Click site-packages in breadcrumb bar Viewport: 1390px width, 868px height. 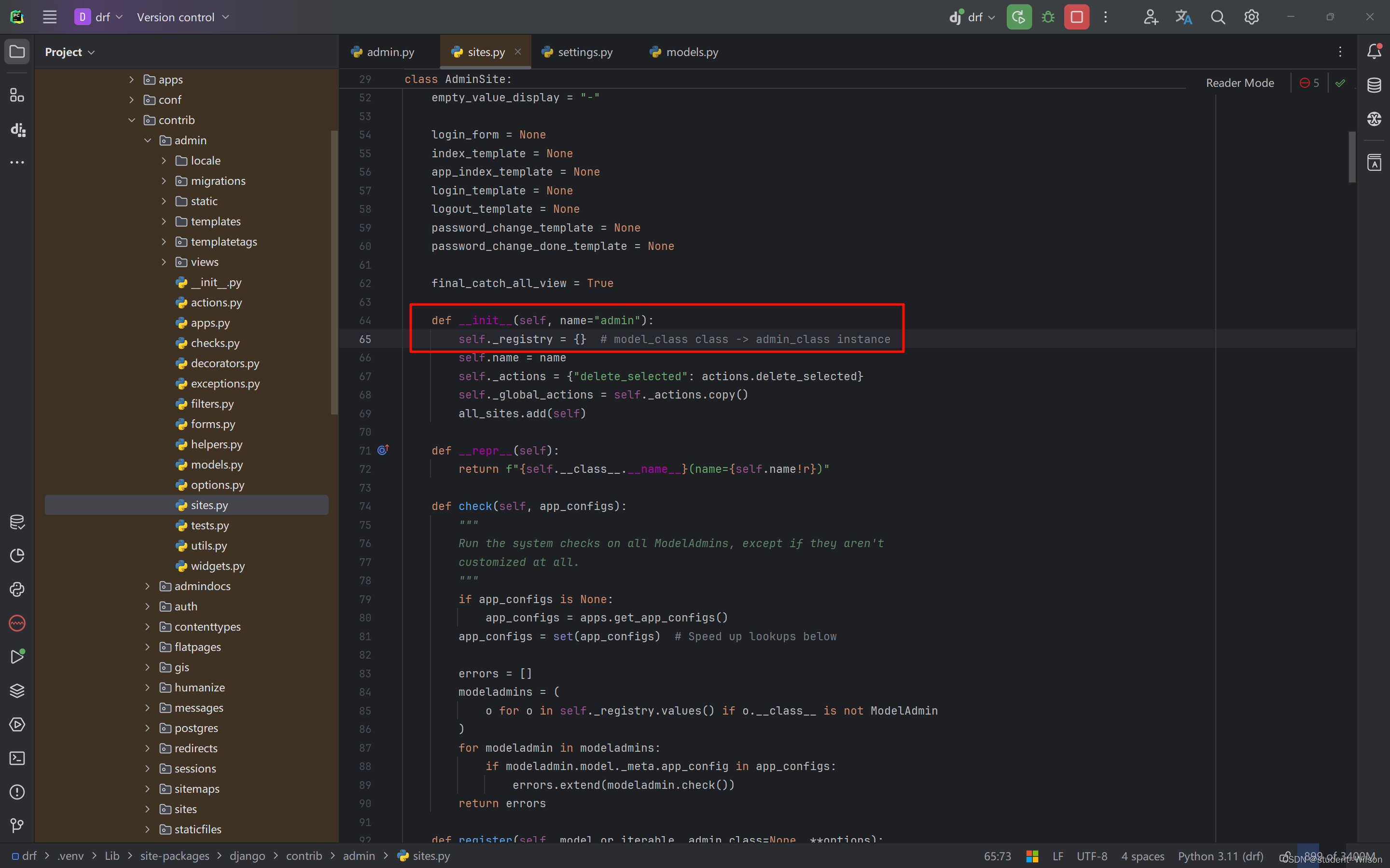[175, 856]
